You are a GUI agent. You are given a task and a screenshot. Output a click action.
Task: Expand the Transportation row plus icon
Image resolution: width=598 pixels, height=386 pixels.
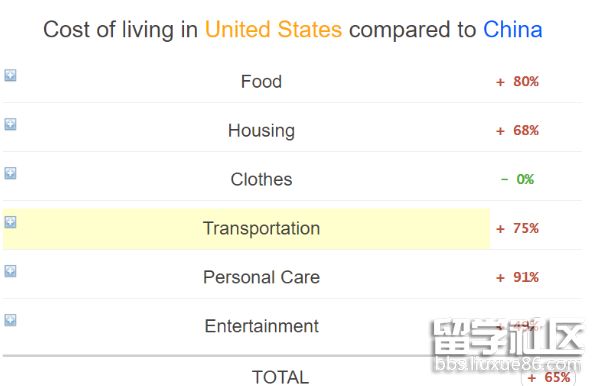[x=10, y=222]
